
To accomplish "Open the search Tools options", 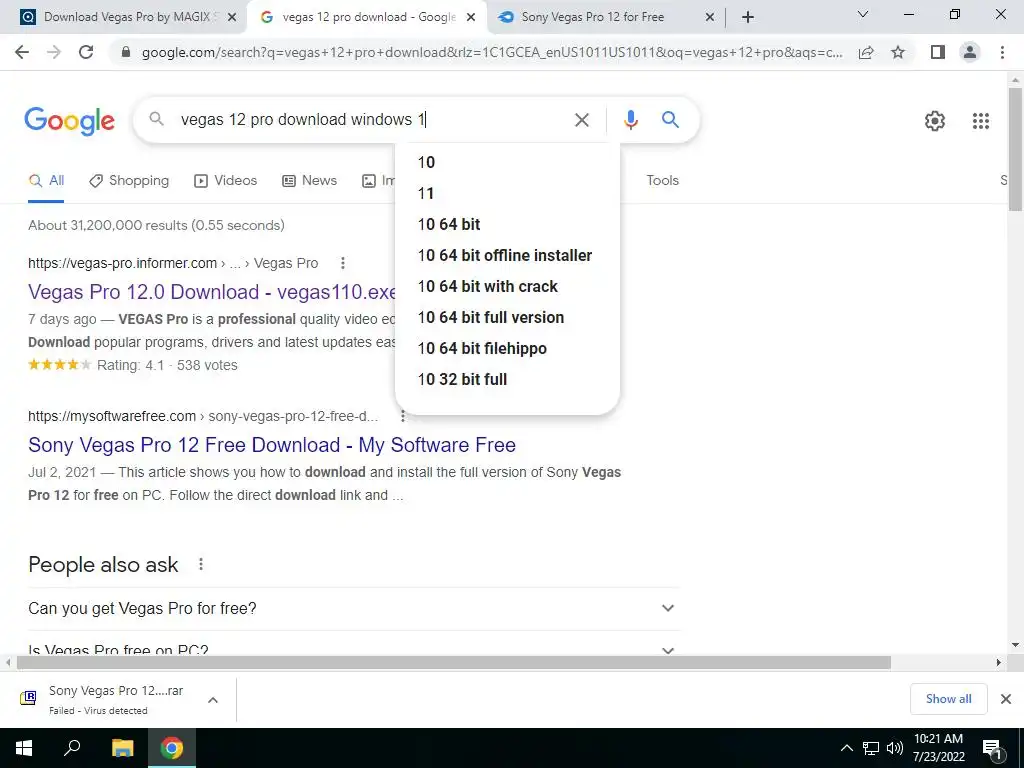I will click(662, 181).
